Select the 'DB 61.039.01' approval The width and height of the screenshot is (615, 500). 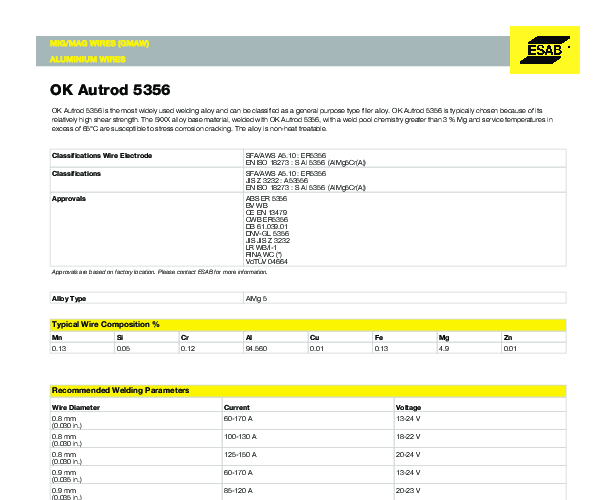click(267, 227)
